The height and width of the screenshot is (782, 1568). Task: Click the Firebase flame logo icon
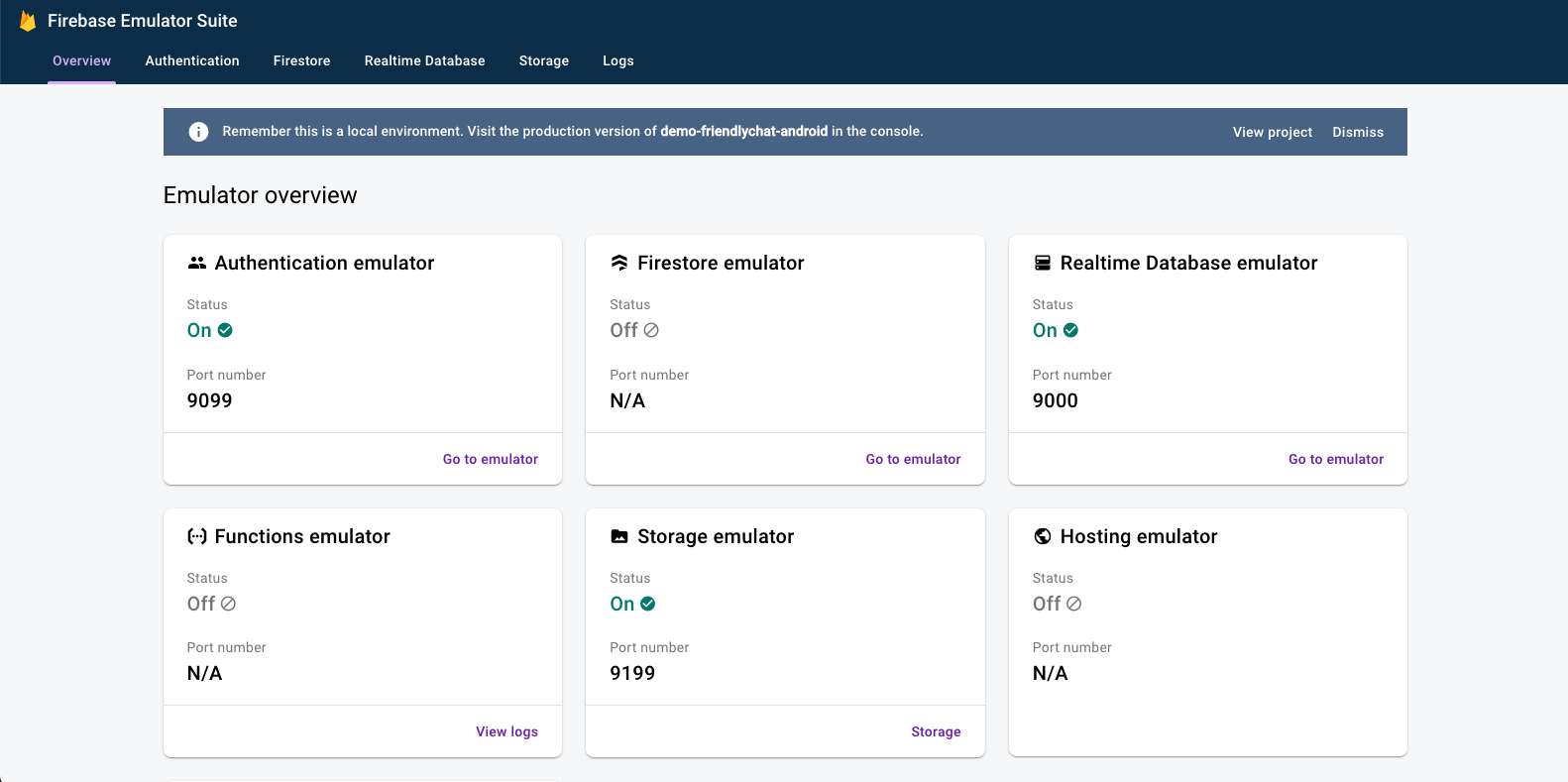click(x=28, y=21)
